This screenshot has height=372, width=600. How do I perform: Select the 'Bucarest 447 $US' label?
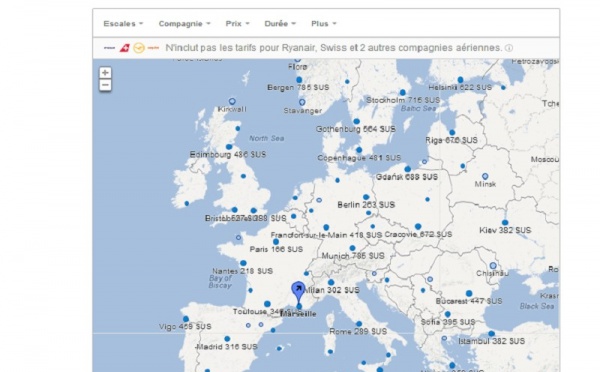pos(469,302)
